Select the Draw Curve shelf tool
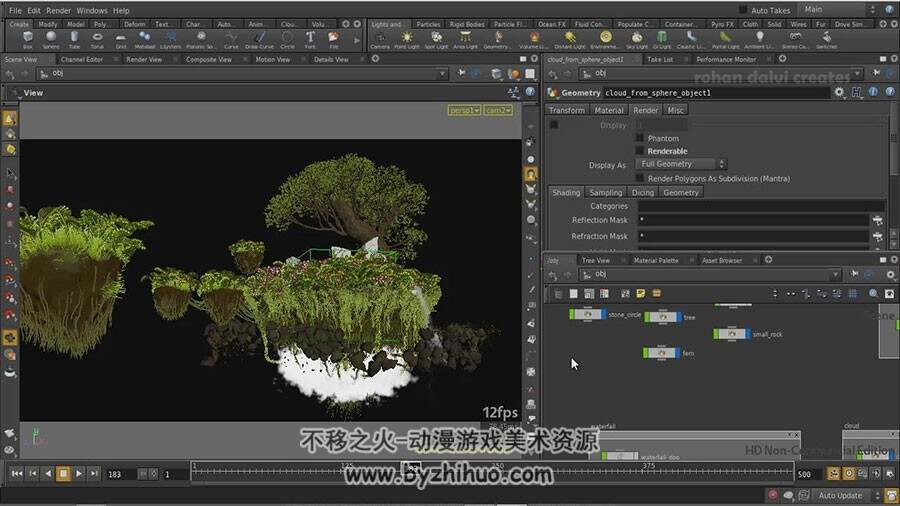This screenshot has width=900, height=506. click(x=259, y=40)
